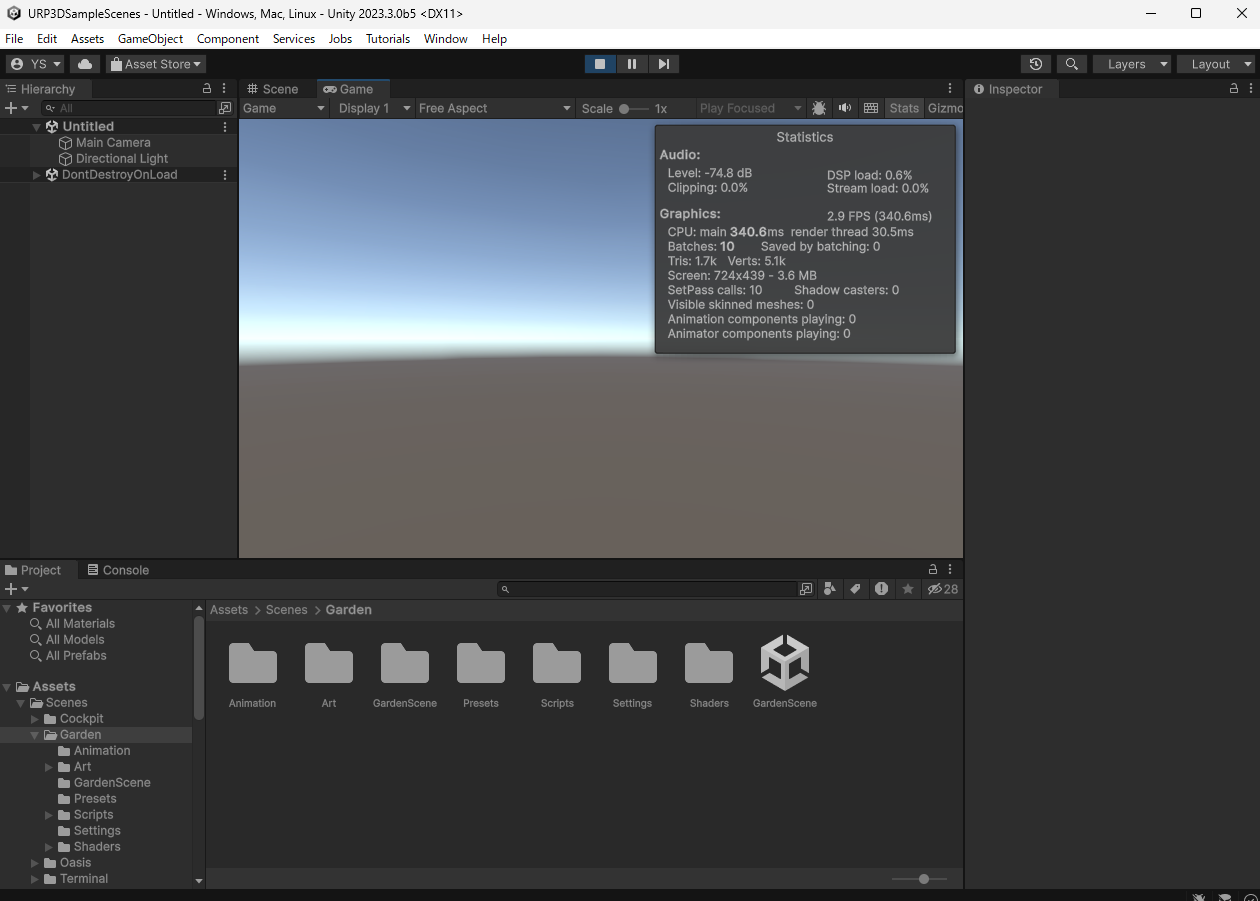Lock the Inspector panel
Image resolution: width=1260 pixels, height=901 pixels.
[x=1233, y=89]
